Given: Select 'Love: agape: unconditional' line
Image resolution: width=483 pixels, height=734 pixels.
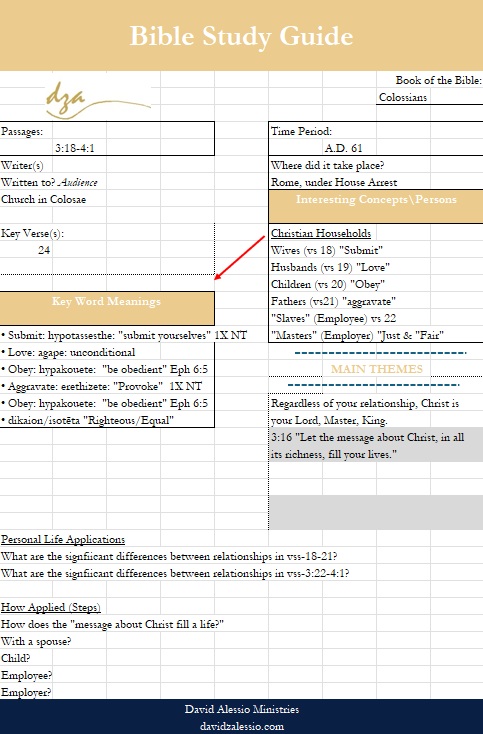Looking at the screenshot, I should (x=68, y=352).
